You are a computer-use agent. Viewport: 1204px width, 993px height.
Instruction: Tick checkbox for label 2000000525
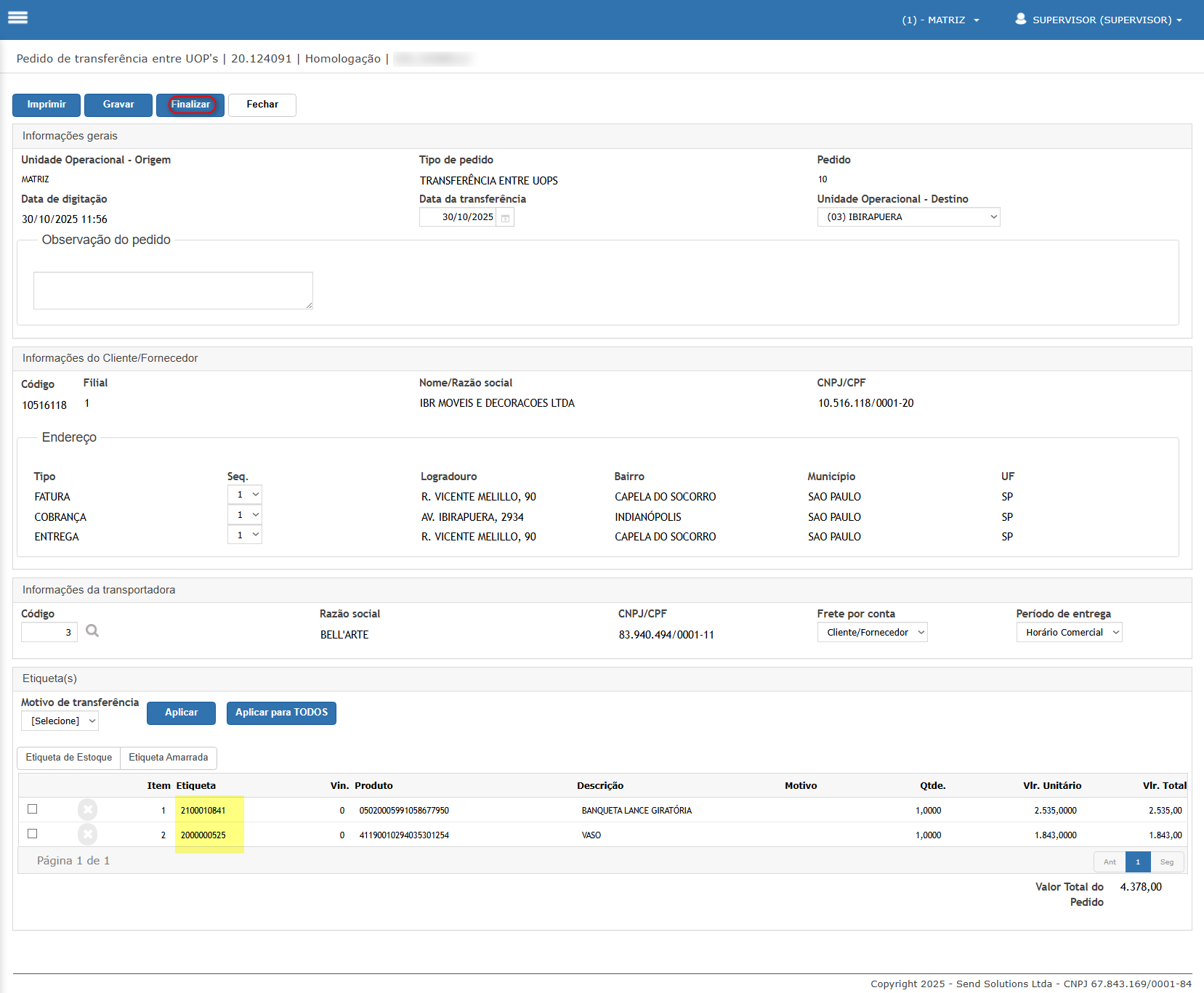pyautogui.click(x=33, y=834)
